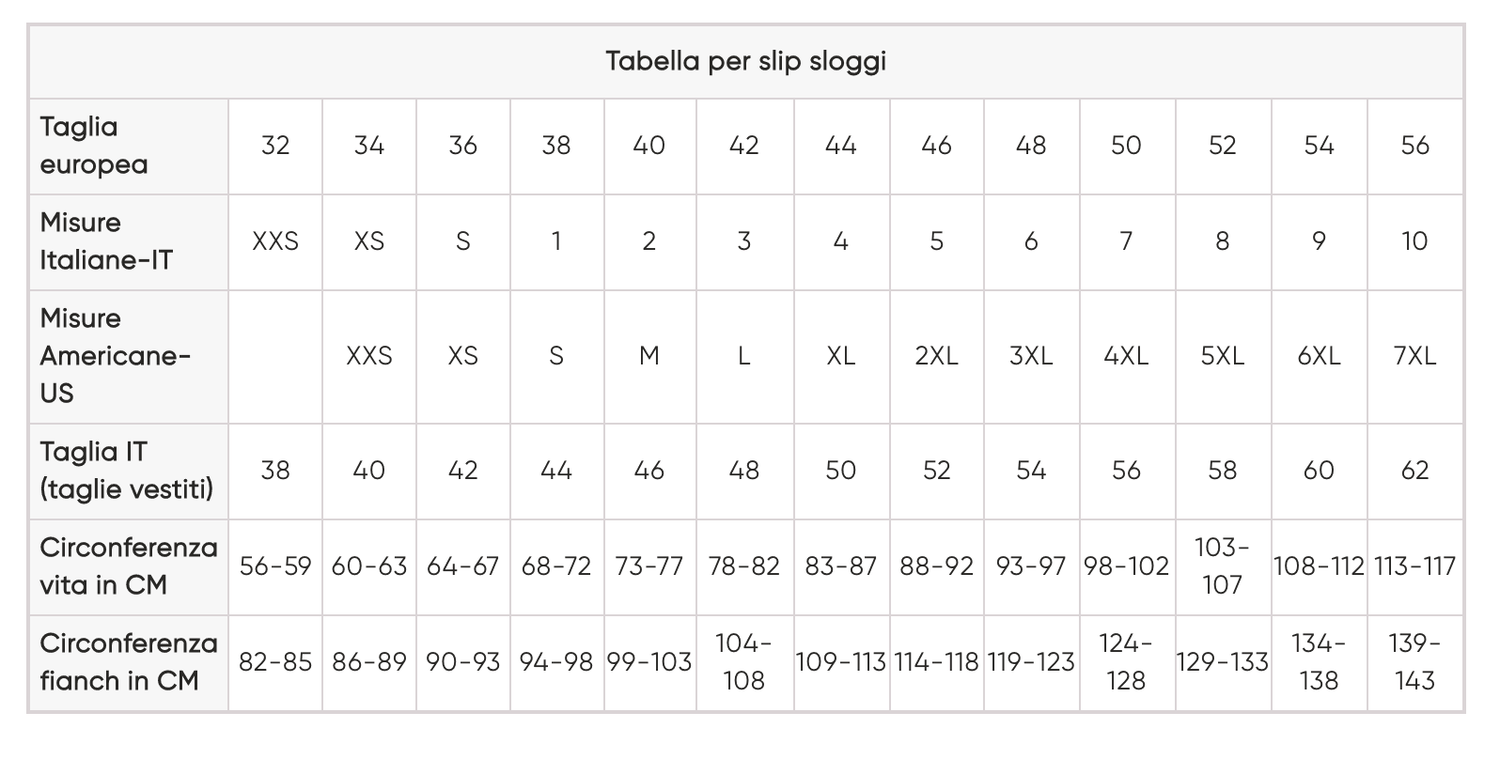The width and height of the screenshot is (1500, 759).
Task: Select the 'Circonferenza vita in CM' row header
Action: [x=128, y=566]
